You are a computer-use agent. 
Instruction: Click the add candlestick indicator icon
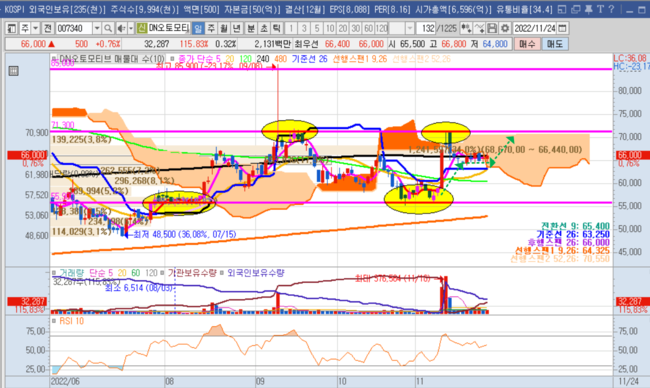tap(466, 28)
